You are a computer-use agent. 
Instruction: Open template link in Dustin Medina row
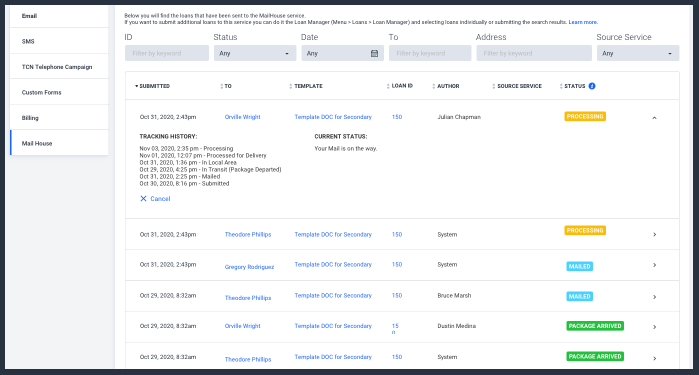(333, 326)
